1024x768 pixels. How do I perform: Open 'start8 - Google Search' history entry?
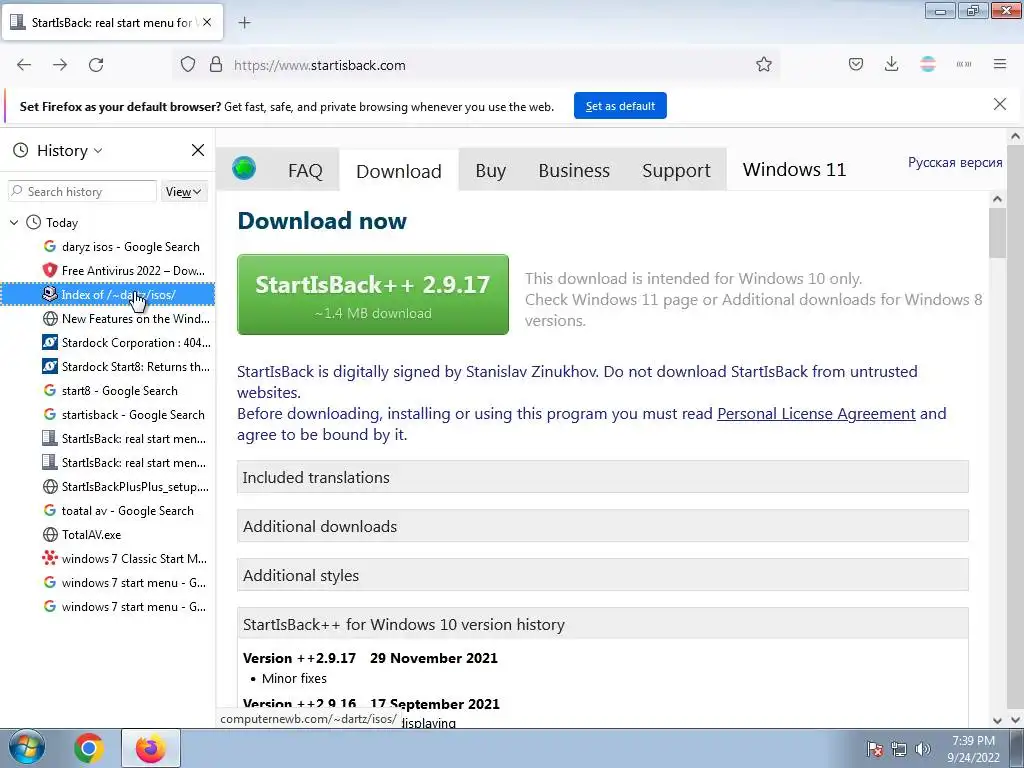click(x=121, y=391)
